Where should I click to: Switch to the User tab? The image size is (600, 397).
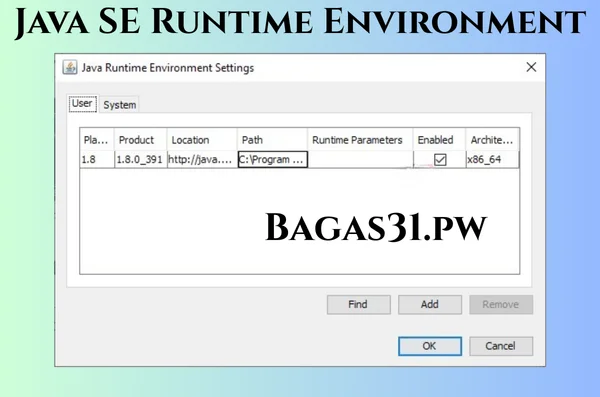click(x=83, y=104)
